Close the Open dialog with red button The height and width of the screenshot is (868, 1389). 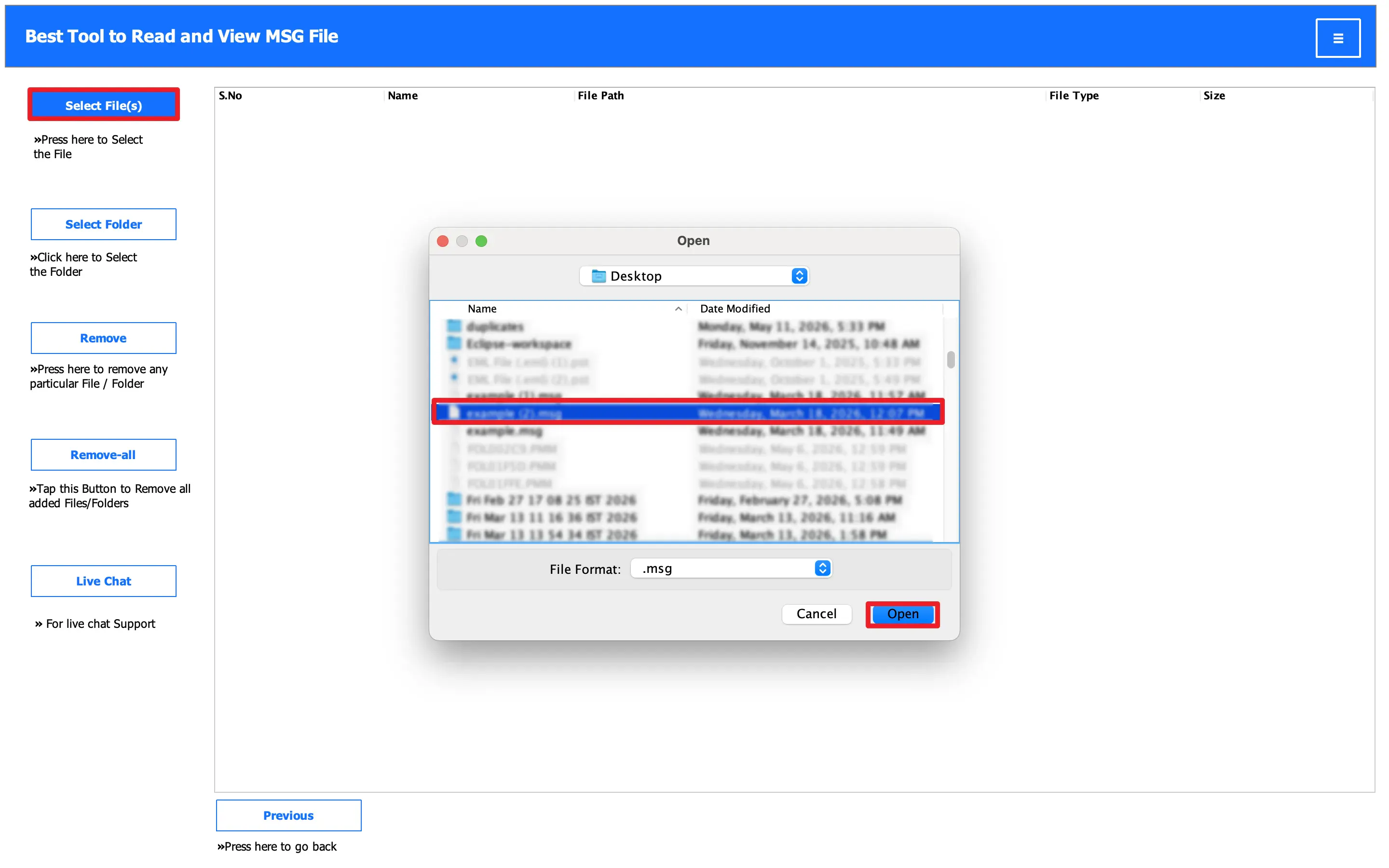443,241
